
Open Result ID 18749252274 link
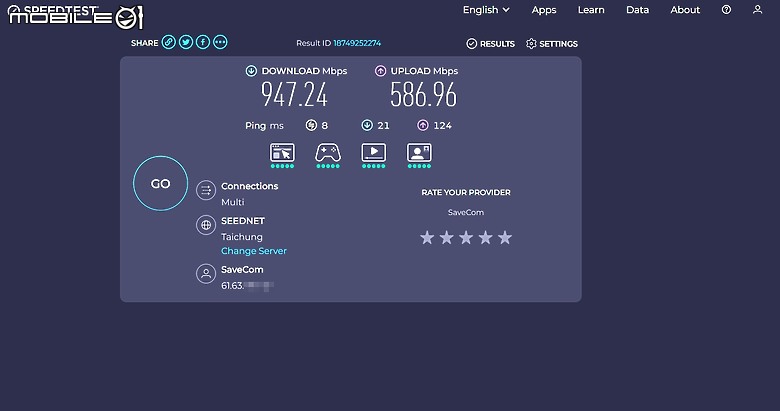[x=357, y=43]
